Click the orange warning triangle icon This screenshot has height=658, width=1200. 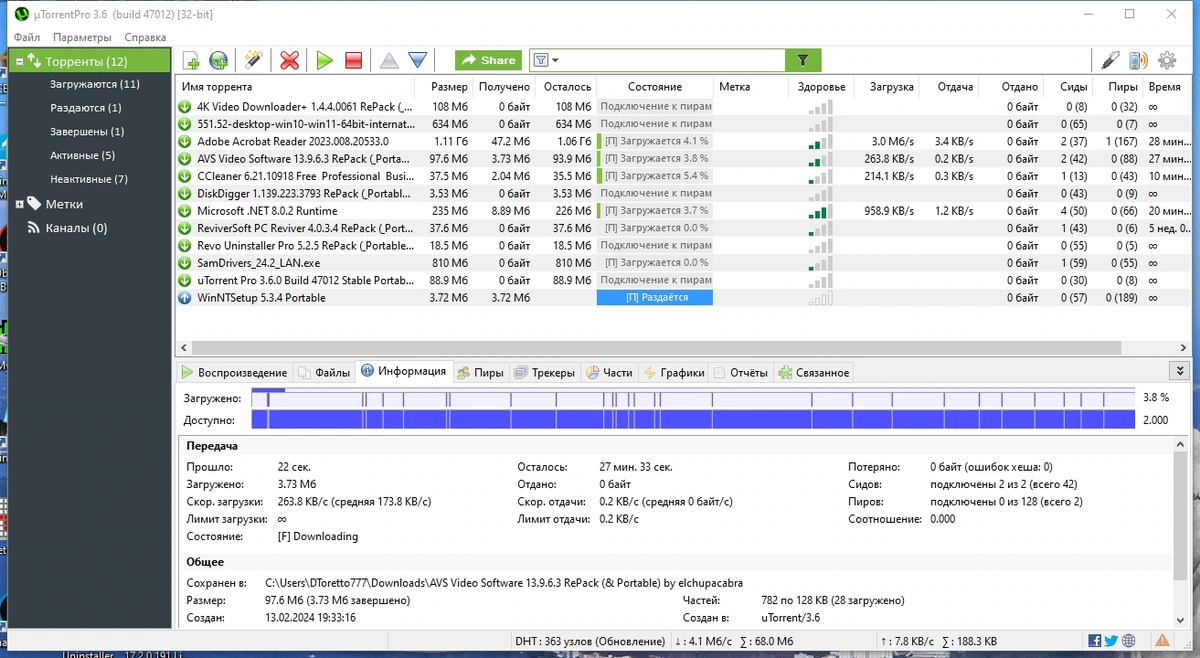[x=1164, y=641]
